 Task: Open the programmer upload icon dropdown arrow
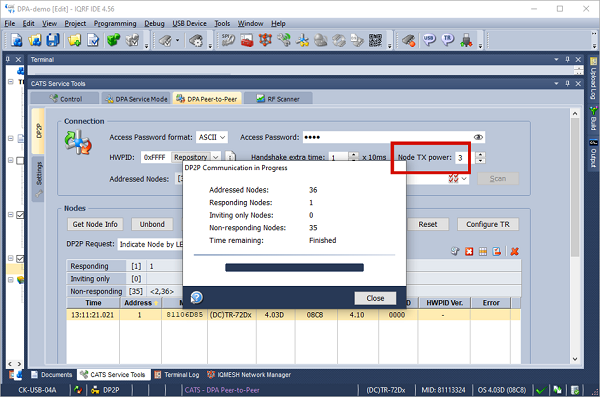[x=177, y=40]
